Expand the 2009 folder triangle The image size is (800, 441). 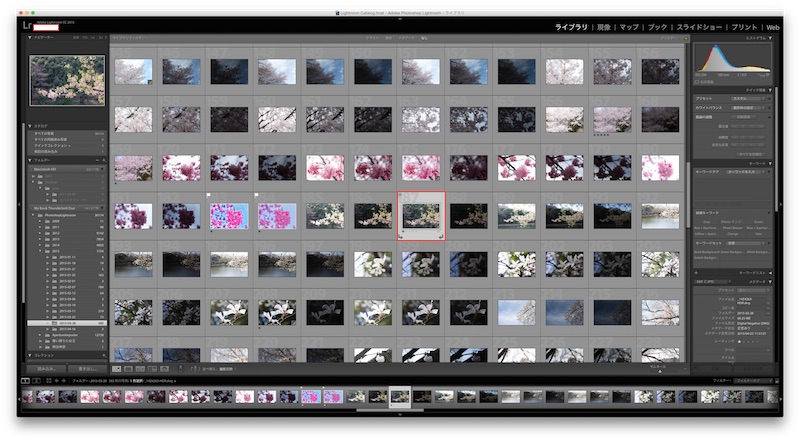(x=40, y=221)
